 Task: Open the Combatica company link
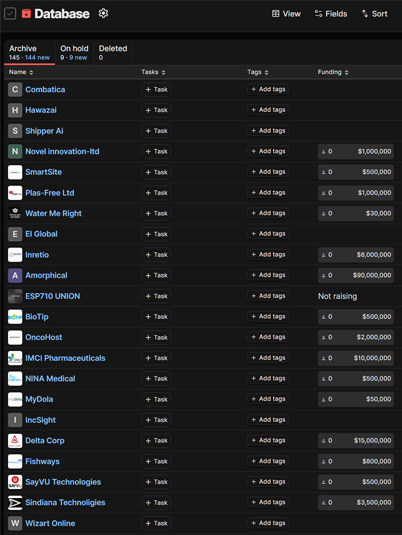click(x=45, y=89)
